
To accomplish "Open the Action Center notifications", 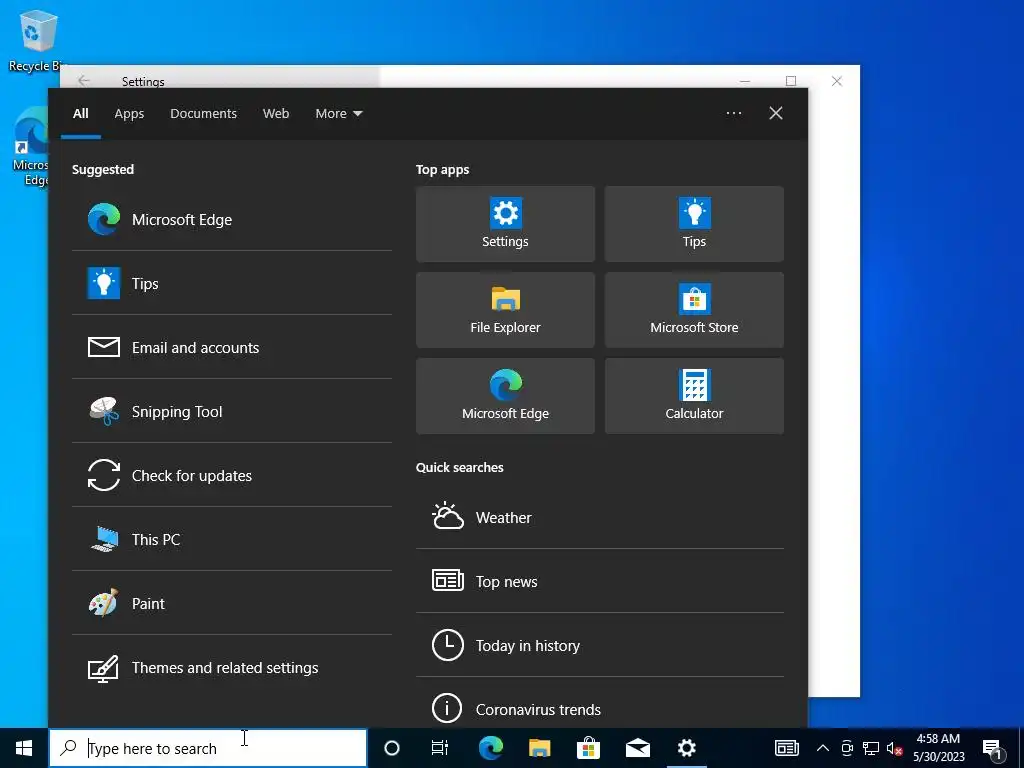I will click(991, 748).
